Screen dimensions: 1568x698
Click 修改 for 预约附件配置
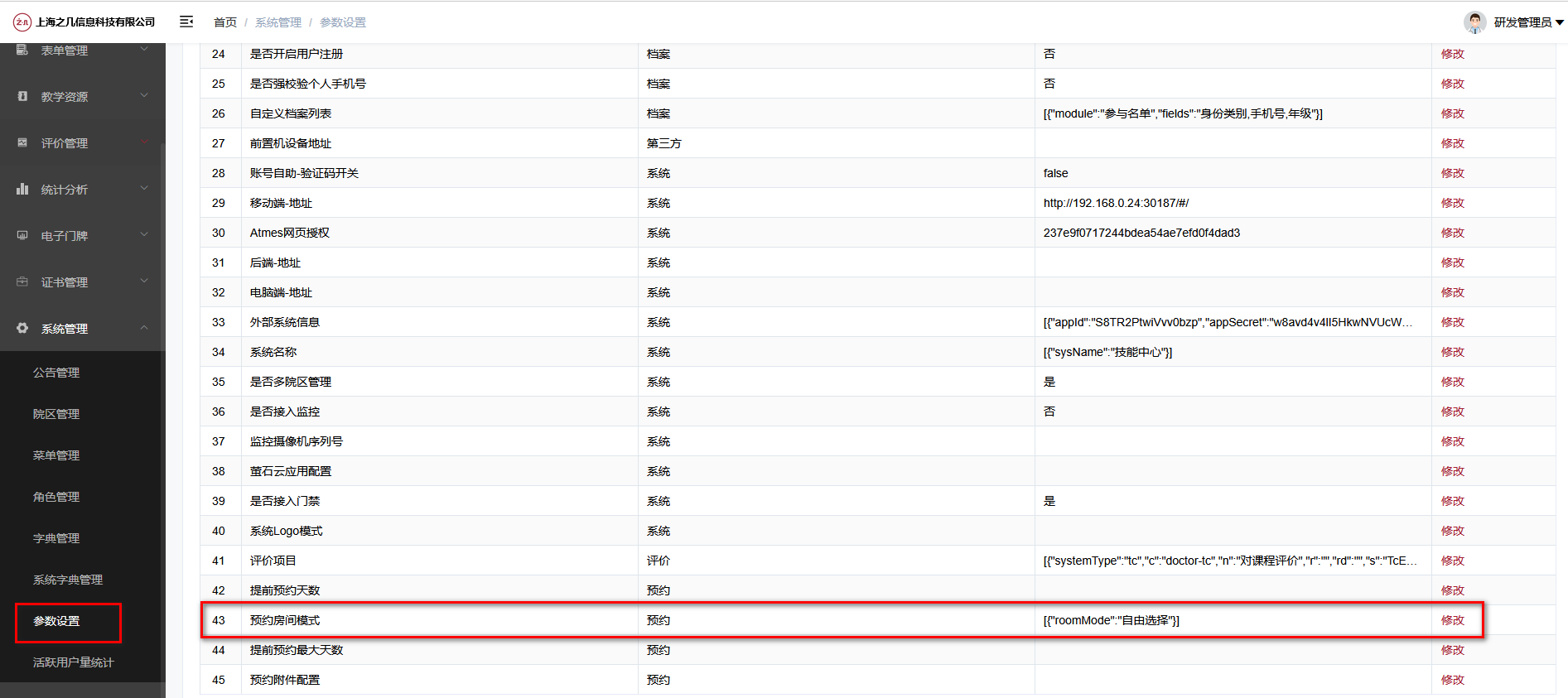click(1453, 680)
